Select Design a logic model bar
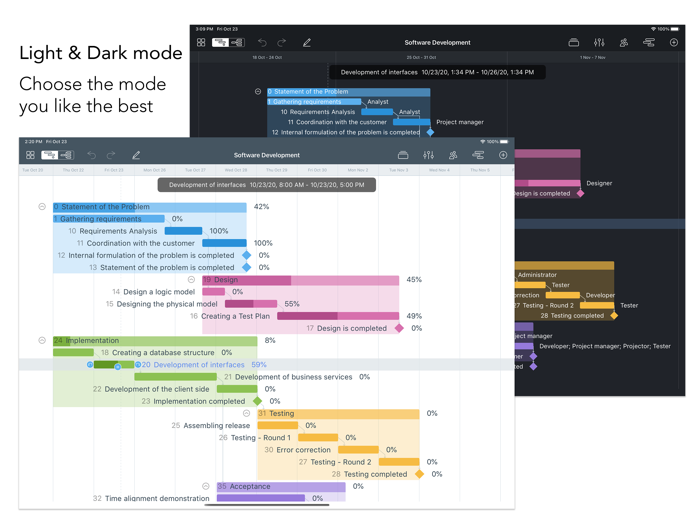 [213, 292]
